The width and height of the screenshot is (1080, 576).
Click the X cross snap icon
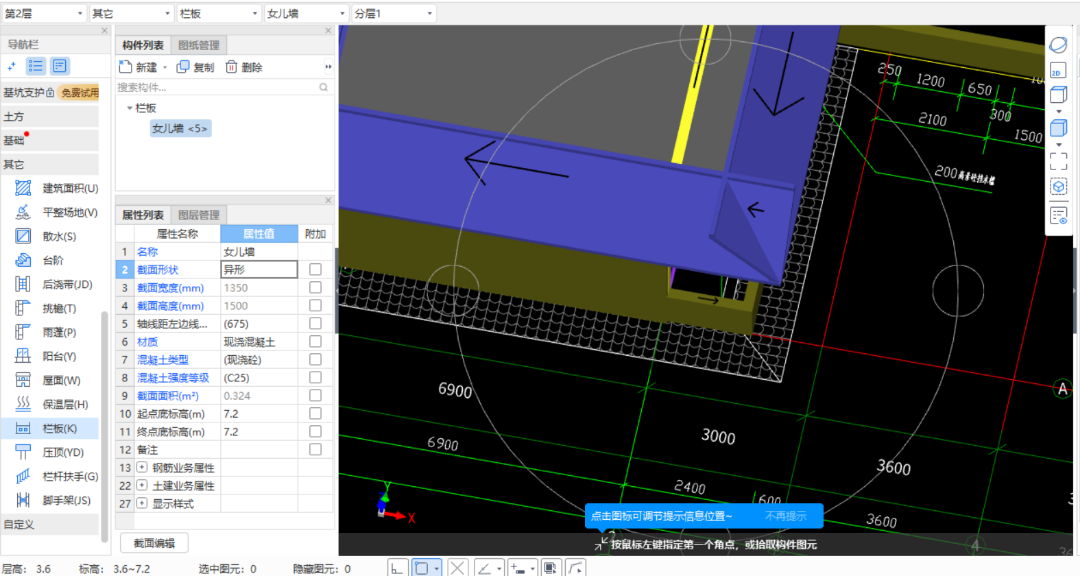click(x=457, y=568)
